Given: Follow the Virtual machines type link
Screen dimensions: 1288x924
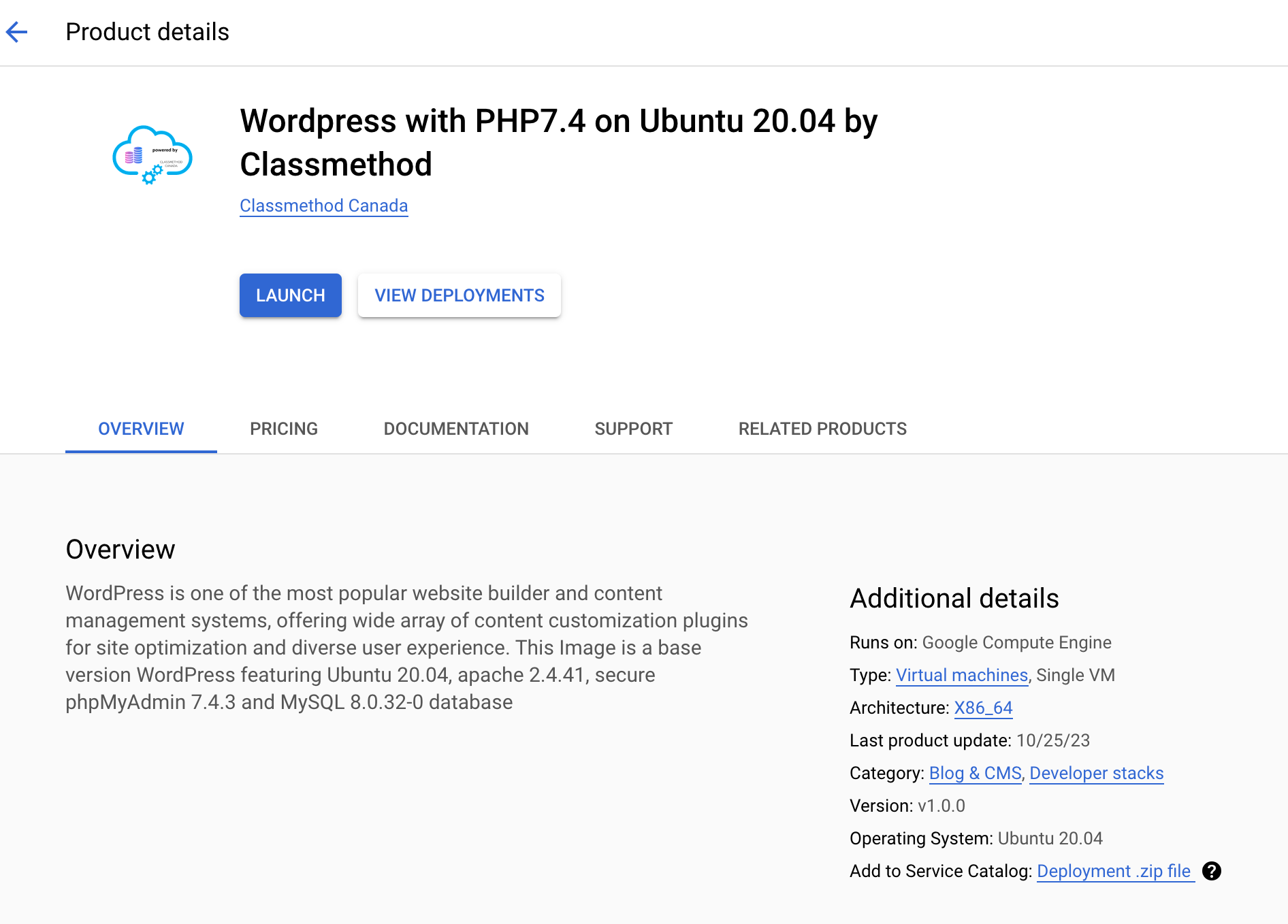Looking at the screenshot, I should click(961, 675).
